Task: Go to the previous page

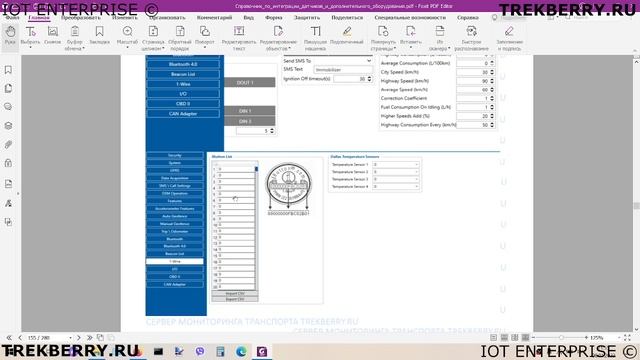Action: 20,338
